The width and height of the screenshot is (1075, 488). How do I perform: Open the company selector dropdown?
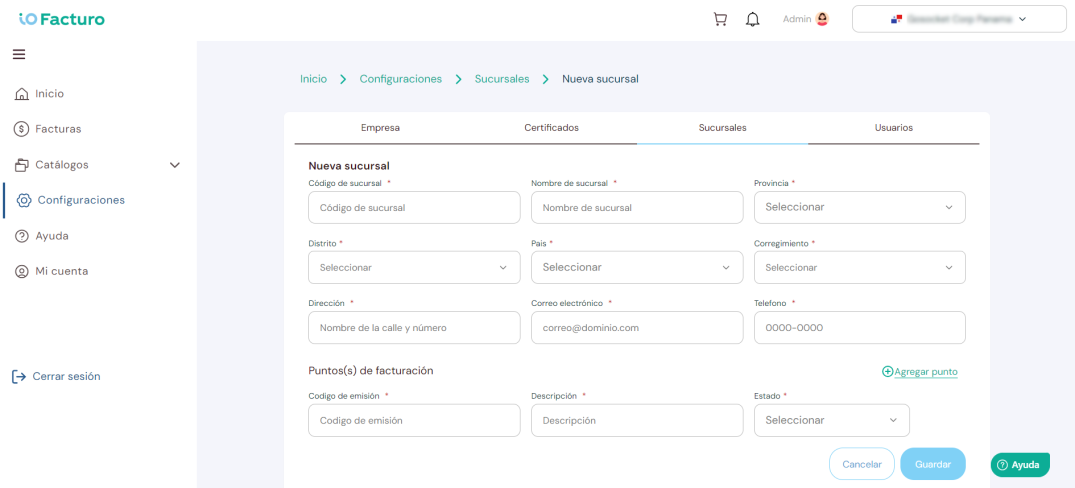[959, 19]
